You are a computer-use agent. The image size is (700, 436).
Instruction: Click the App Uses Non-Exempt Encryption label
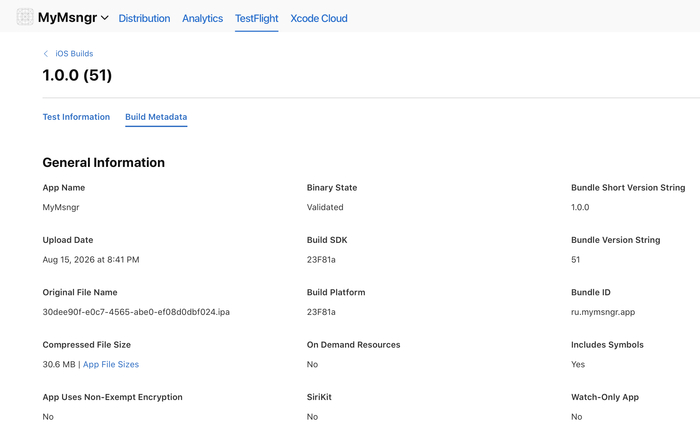(x=112, y=397)
